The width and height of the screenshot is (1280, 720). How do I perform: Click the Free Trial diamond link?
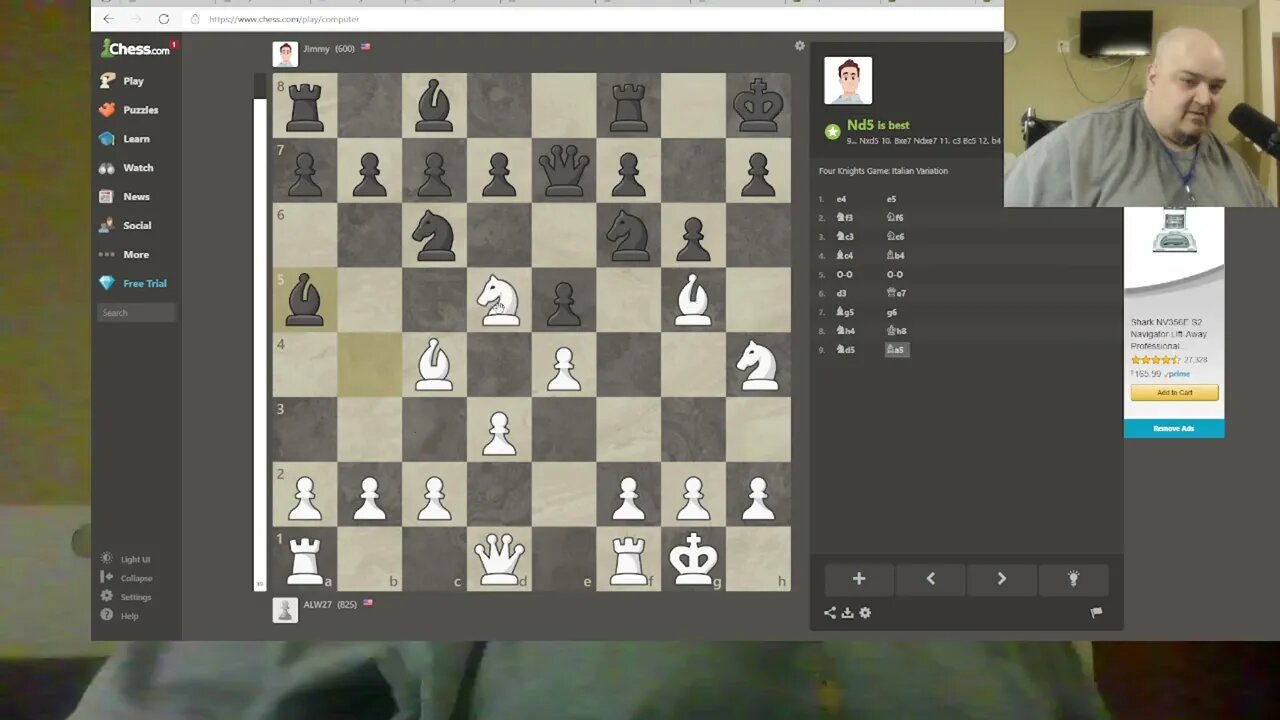pyautogui.click(x=133, y=284)
